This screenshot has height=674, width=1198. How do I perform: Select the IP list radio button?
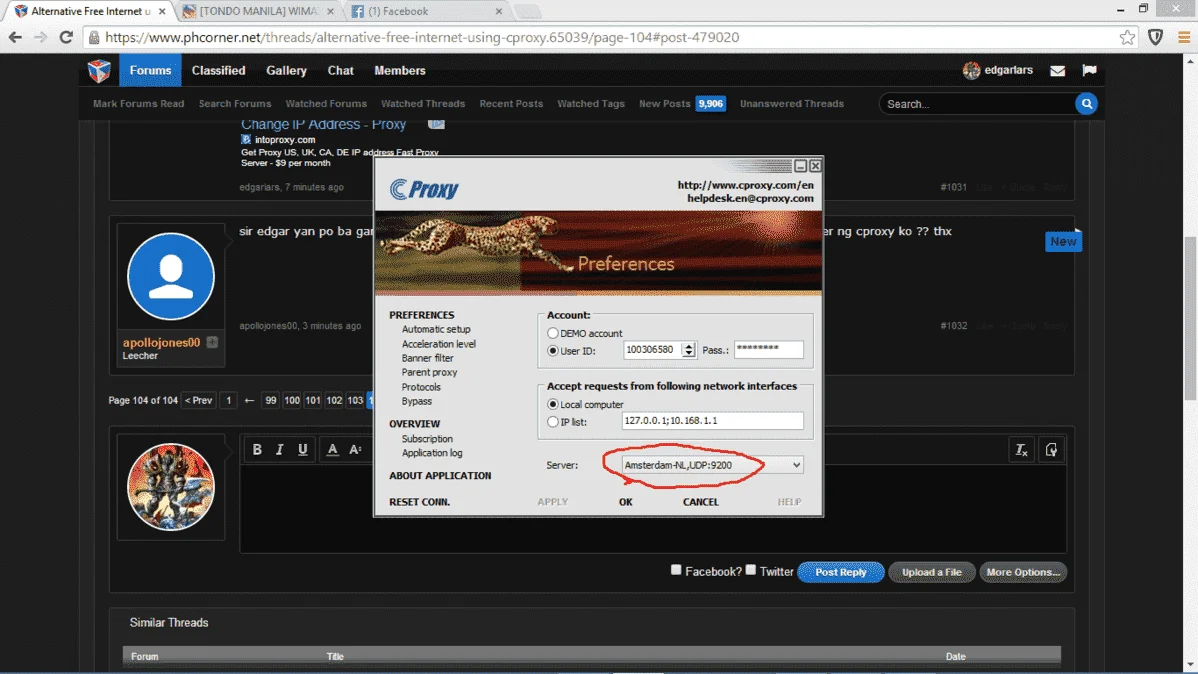[x=552, y=422]
